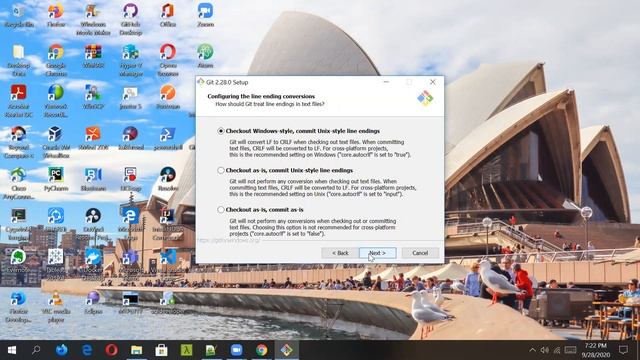
Task: Open the Acrobat Reader DC desktop shortcut
Action: [19, 101]
